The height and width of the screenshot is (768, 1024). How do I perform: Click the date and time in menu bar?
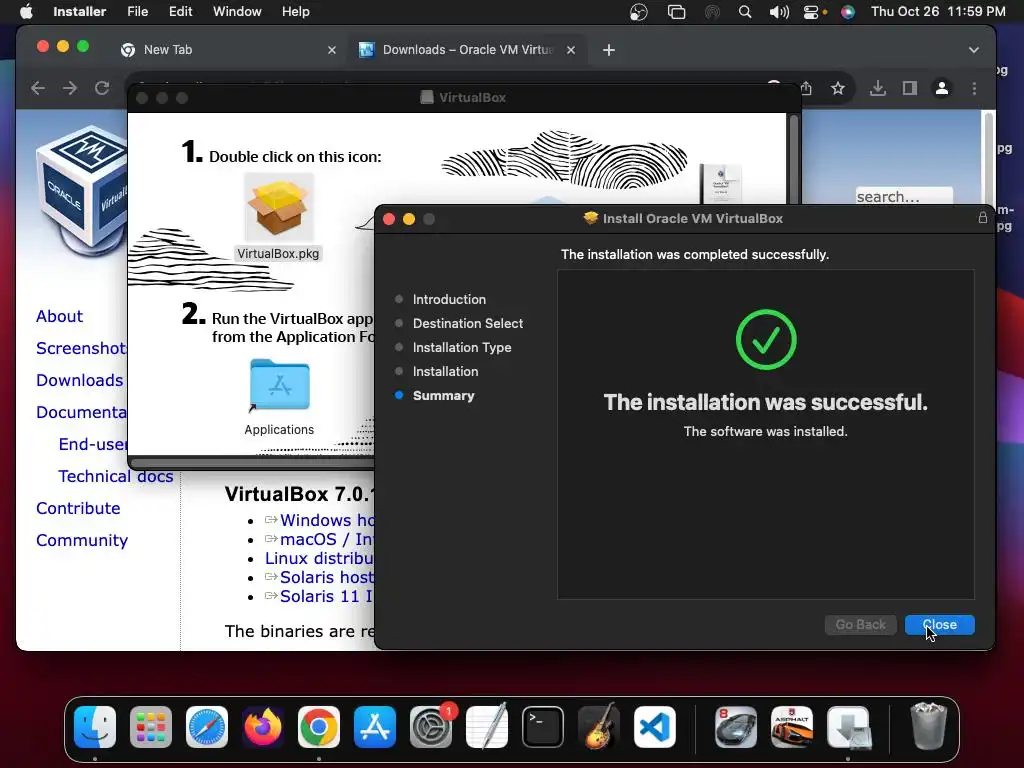(938, 12)
